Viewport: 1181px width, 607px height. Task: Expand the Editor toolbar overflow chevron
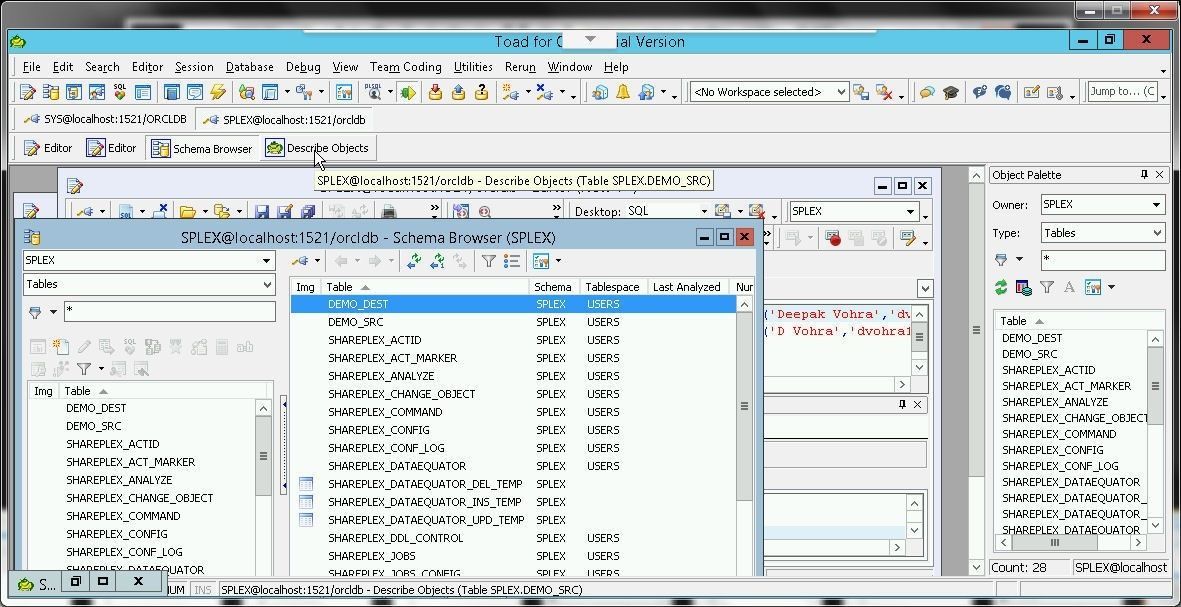(x=435, y=208)
